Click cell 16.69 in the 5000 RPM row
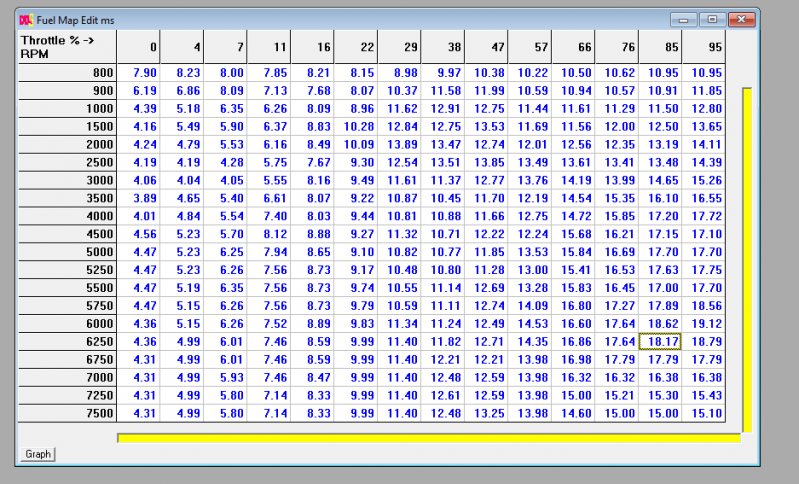 [x=617, y=252]
